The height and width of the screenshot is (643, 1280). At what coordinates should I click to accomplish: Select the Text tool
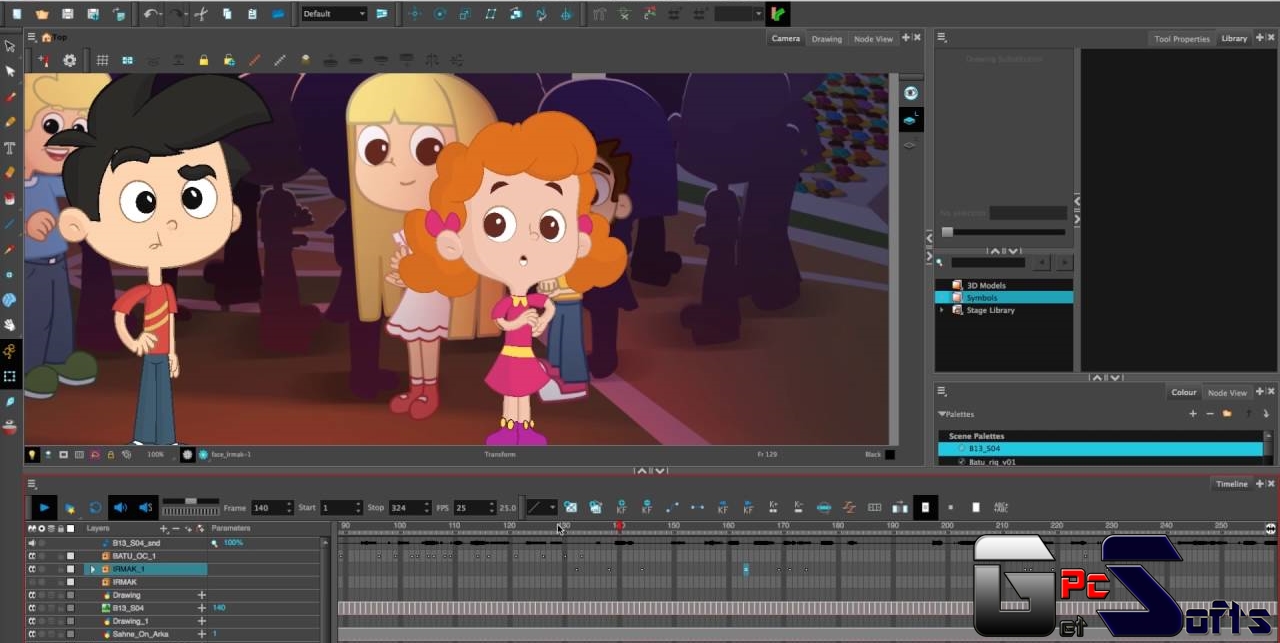[x=10, y=148]
